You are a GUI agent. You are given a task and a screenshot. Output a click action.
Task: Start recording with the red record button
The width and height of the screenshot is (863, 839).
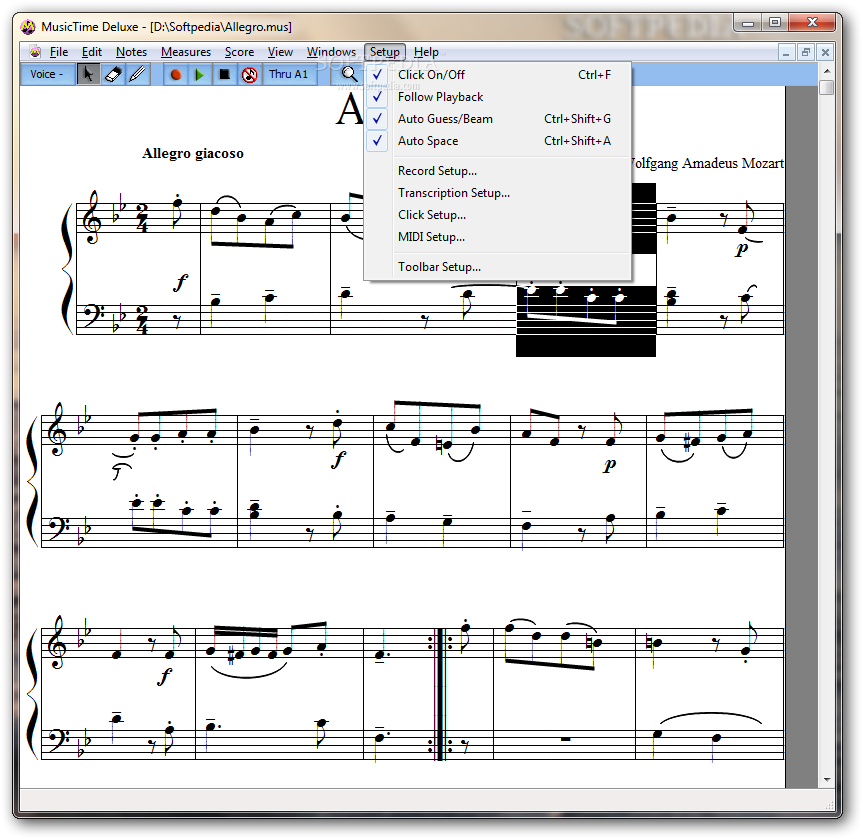click(x=176, y=74)
